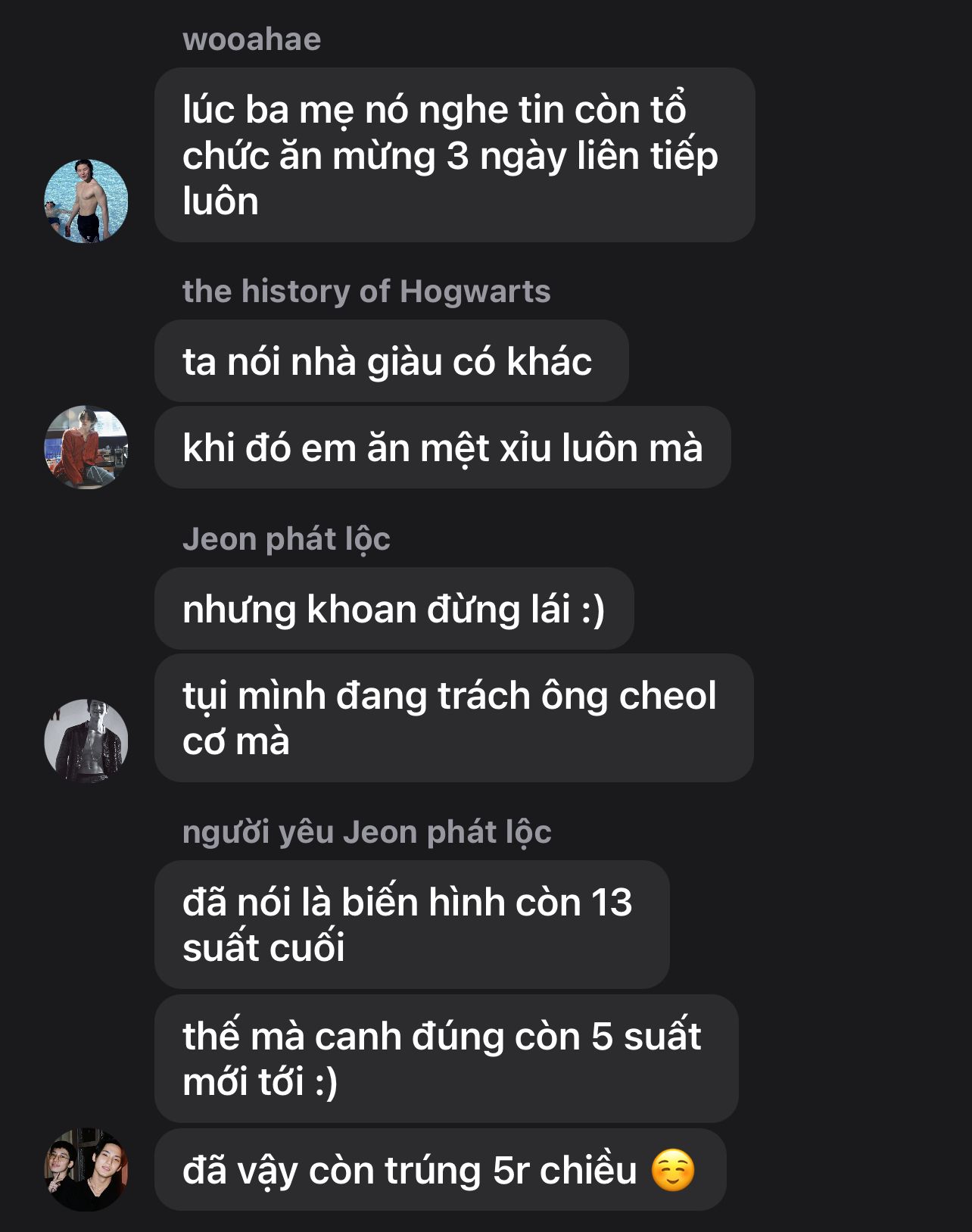Tap người yêu Jeon phát lộc's avatar
The width and height of the screenshot is (972, 1232).
[x=86, y=1170]
